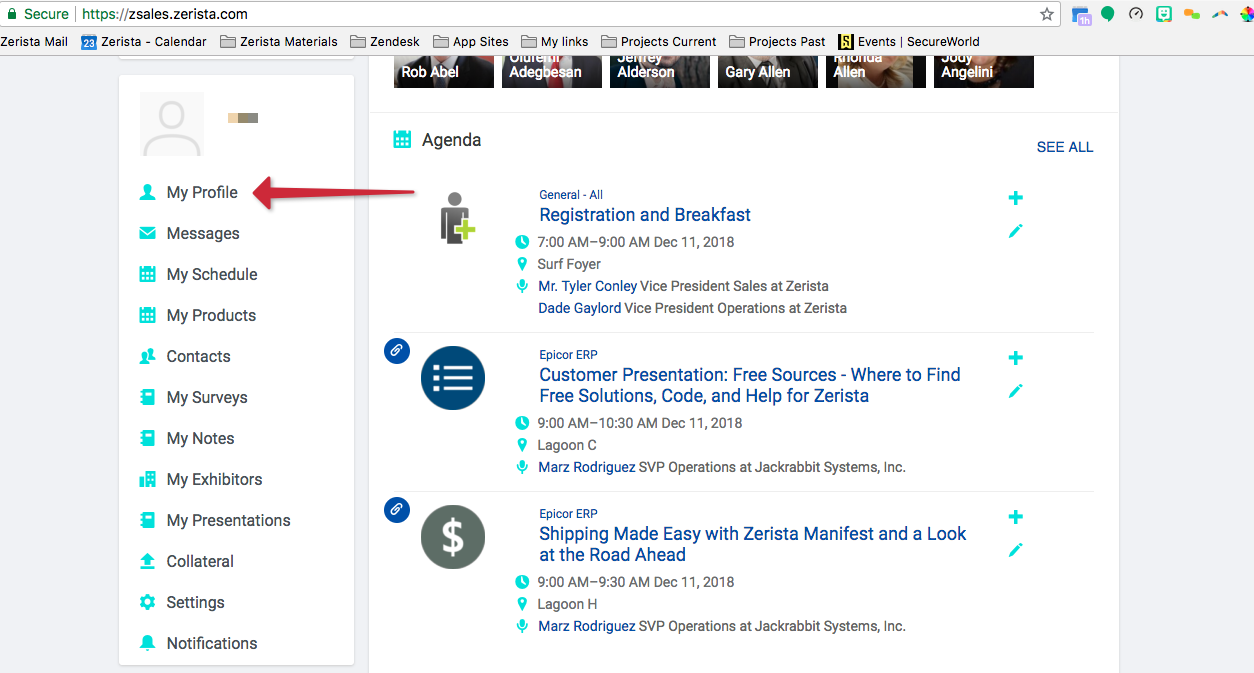Open Shipping Made Easy with Zerista Manifest

coord(753,545)
